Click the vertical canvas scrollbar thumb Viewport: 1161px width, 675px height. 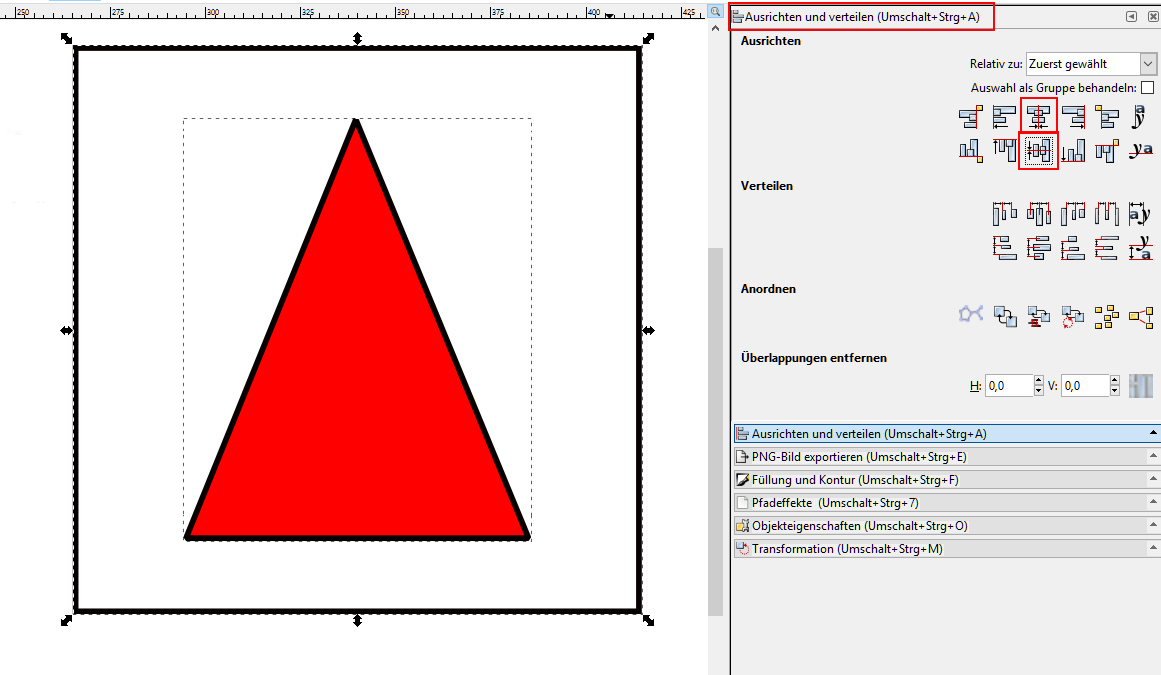[715, 431]
